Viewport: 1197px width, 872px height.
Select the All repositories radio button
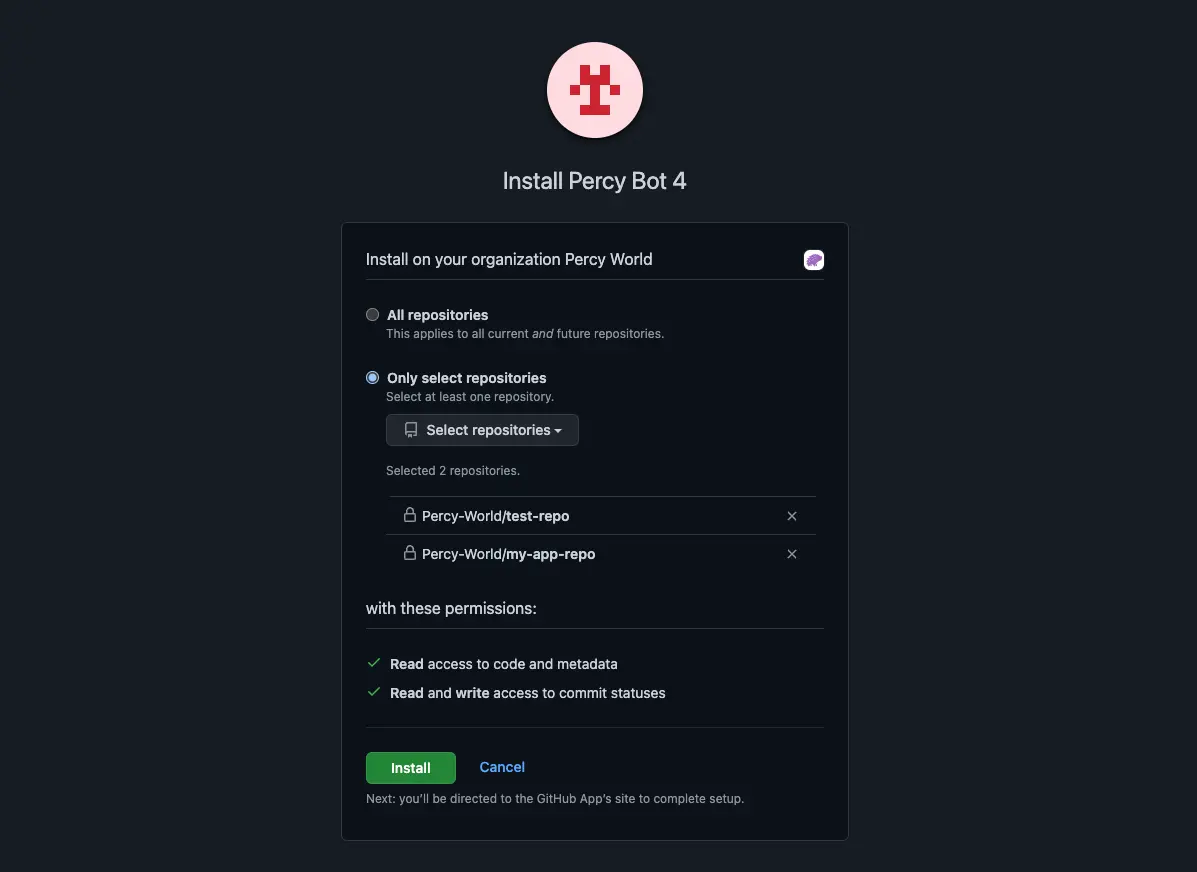373,314
